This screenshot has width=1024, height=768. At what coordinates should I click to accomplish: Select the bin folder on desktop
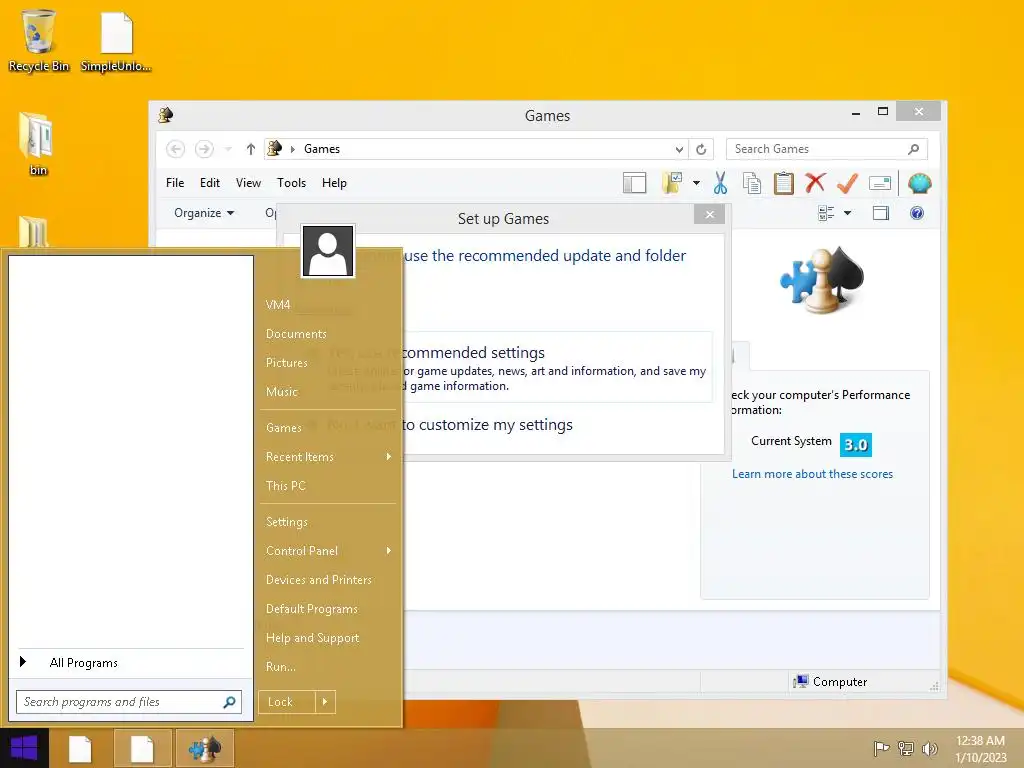pyautogui.click(x=37, y=144)
